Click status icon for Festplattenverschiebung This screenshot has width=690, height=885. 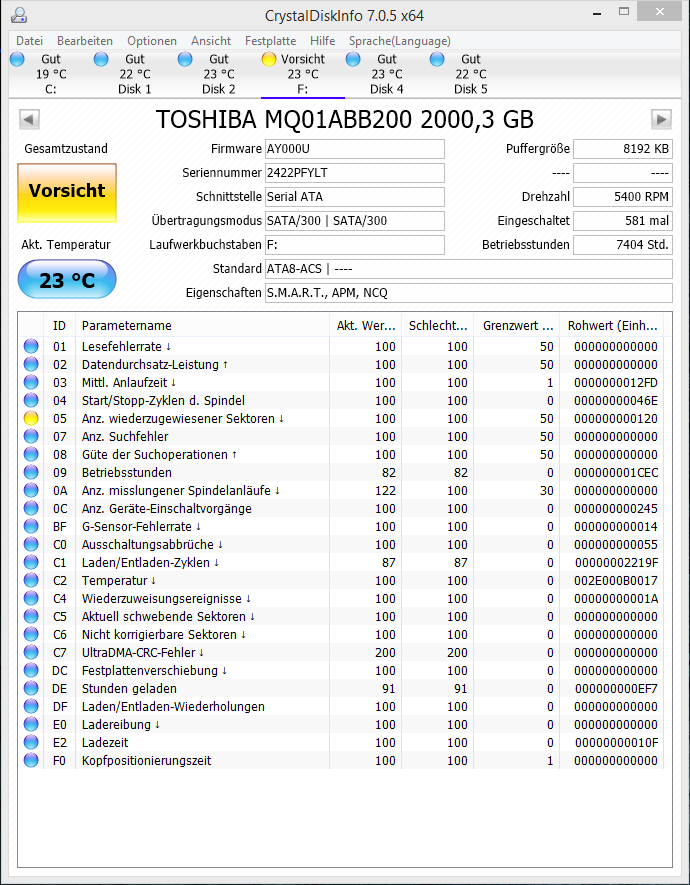pos(31,671)
